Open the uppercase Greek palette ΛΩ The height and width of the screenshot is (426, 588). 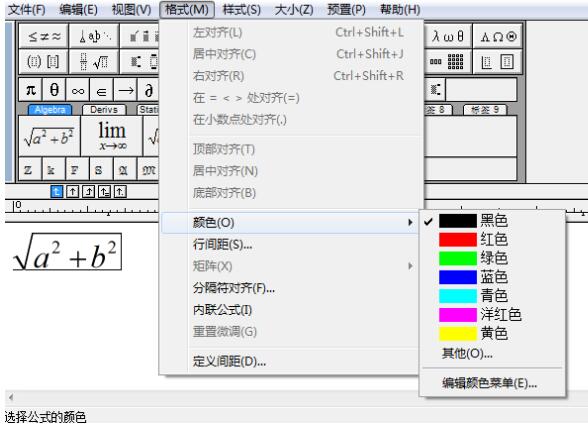pyautogui.click(x=498, y=36)
